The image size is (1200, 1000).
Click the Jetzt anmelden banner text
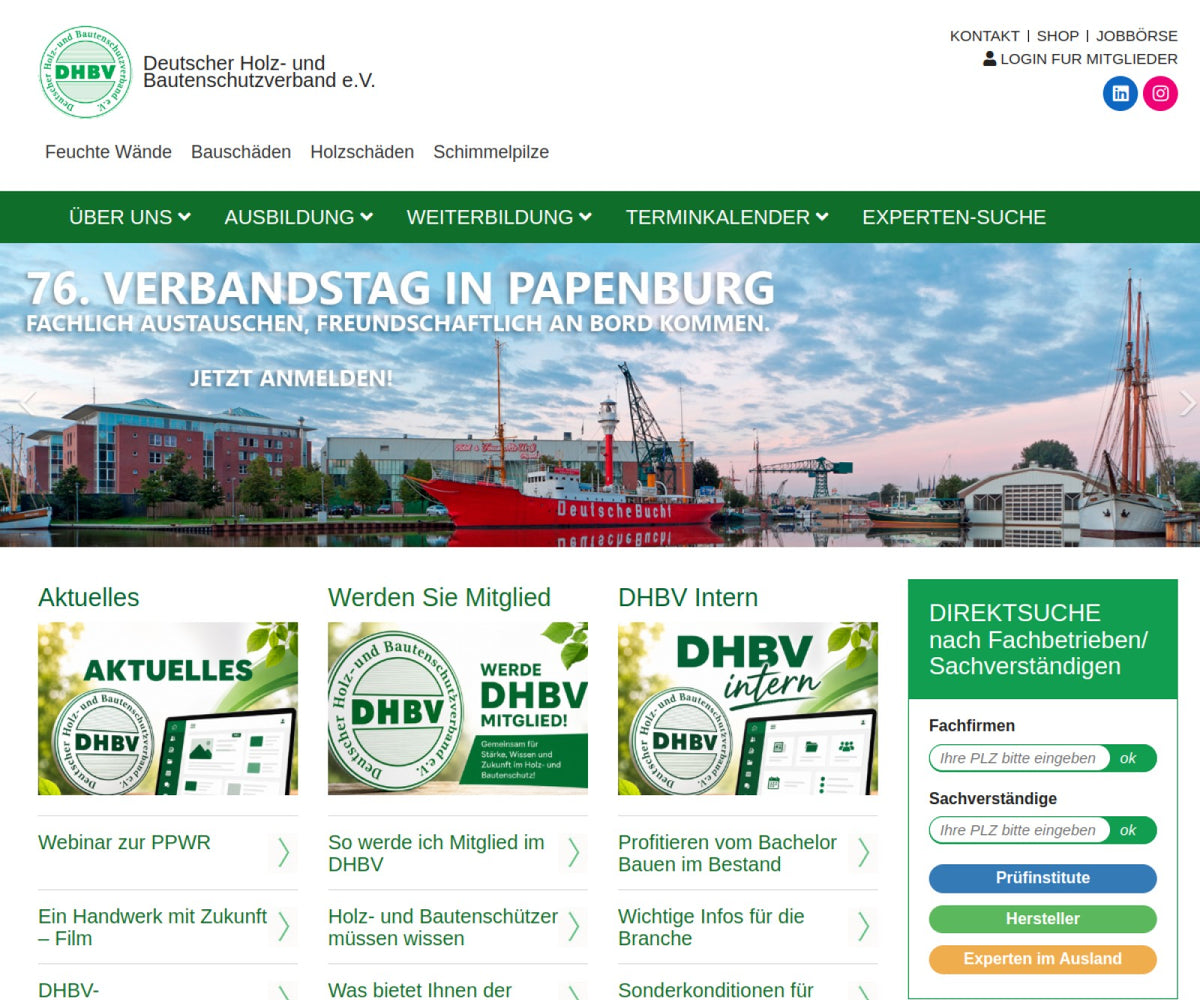click(291, 378)
